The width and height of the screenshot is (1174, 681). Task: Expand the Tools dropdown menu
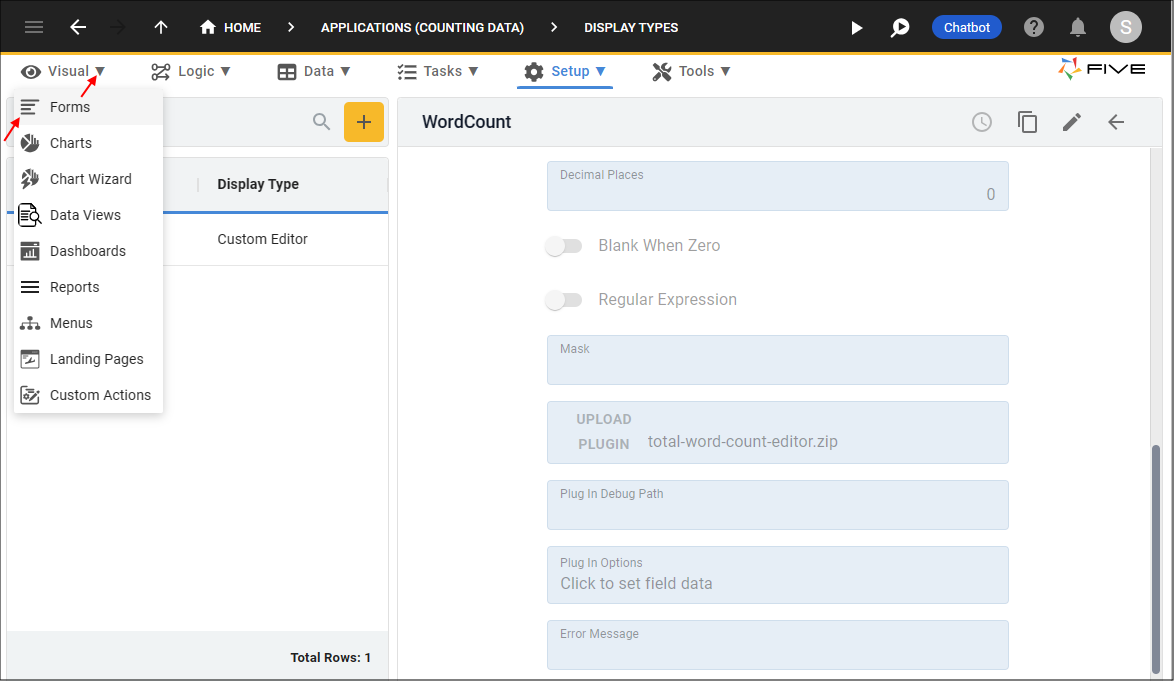pos(691,71)
